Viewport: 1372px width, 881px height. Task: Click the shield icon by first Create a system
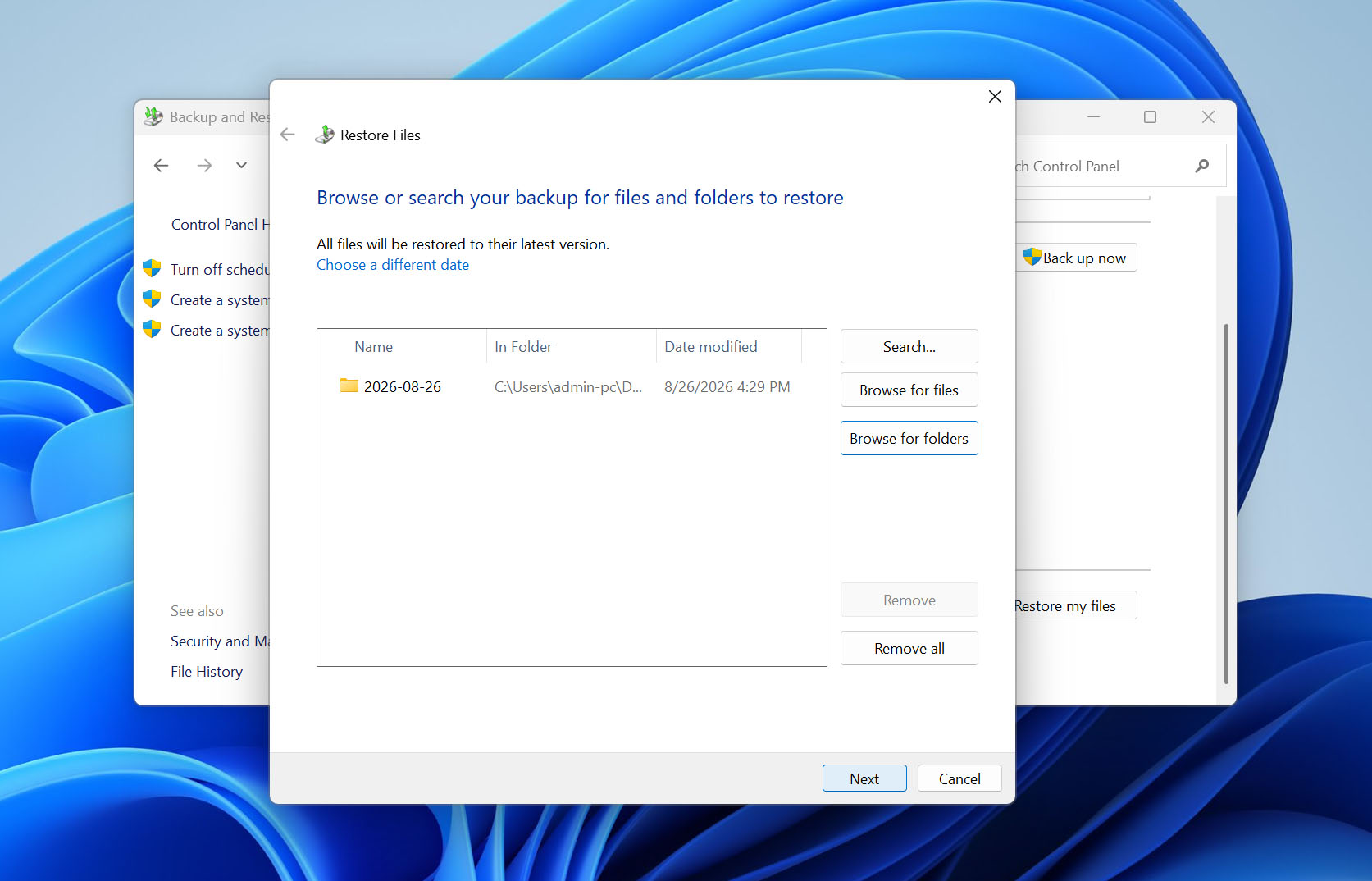(x=152, y=299)
